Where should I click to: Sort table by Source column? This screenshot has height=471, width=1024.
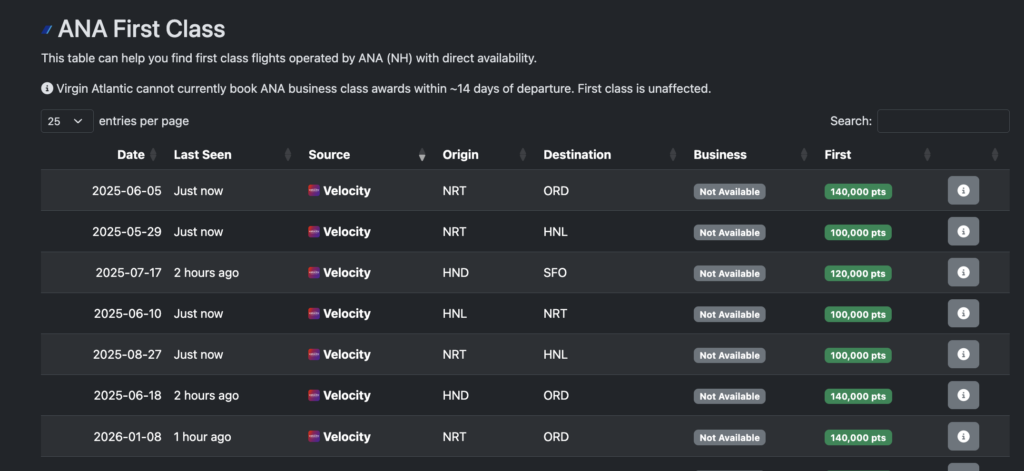[329, 155]
